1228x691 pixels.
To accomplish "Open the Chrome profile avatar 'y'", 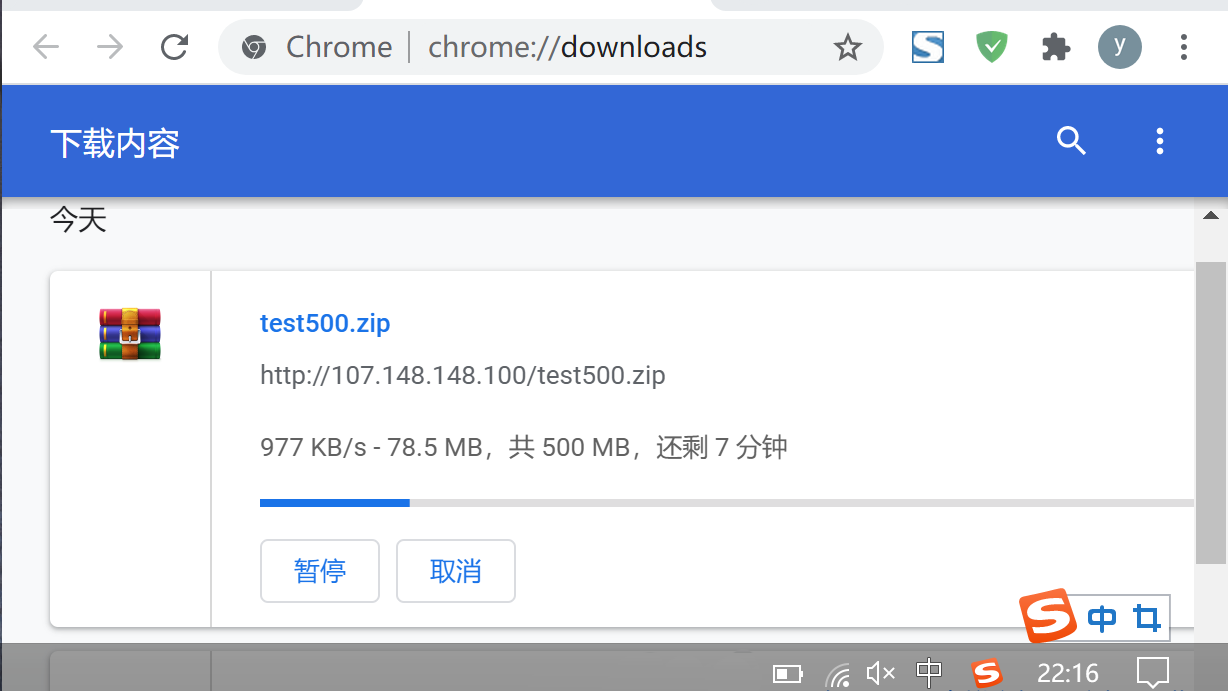I will 1120,47.
